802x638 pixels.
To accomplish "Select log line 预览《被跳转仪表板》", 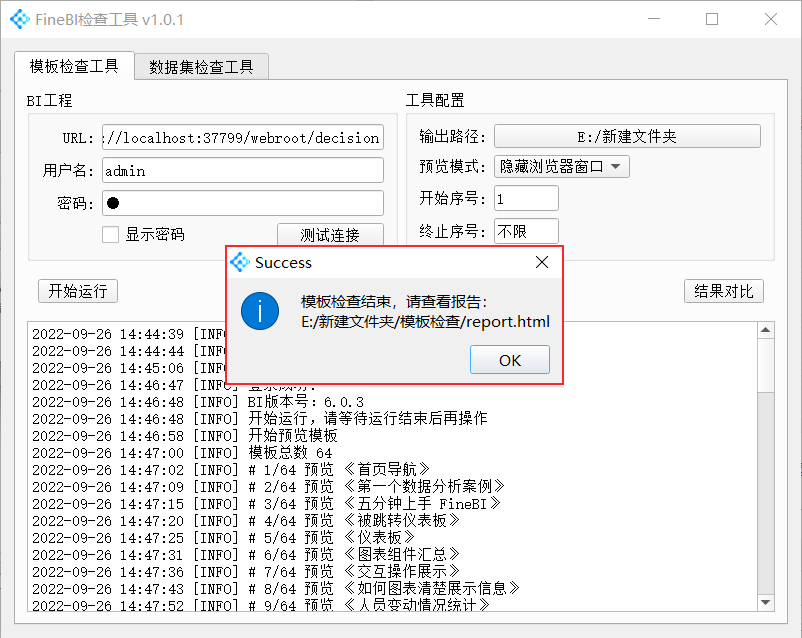I will point(246,520).
